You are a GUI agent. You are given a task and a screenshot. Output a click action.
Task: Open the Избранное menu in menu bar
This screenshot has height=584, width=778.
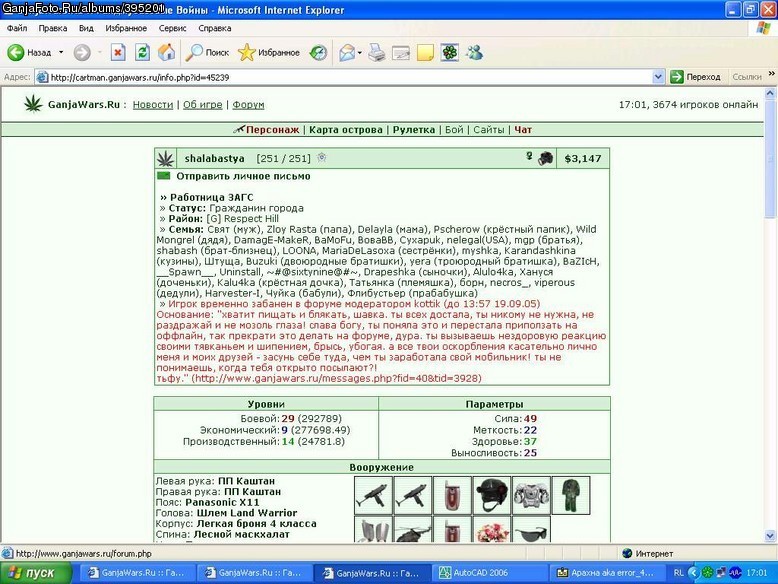[126, 28]
